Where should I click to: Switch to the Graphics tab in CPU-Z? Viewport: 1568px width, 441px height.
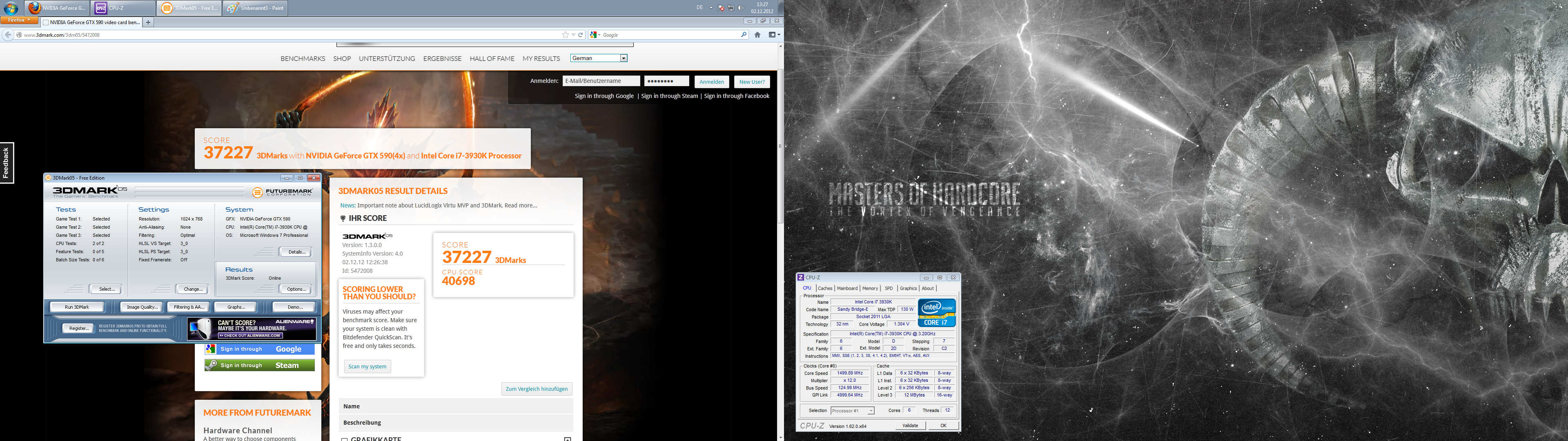click(908, 289)
